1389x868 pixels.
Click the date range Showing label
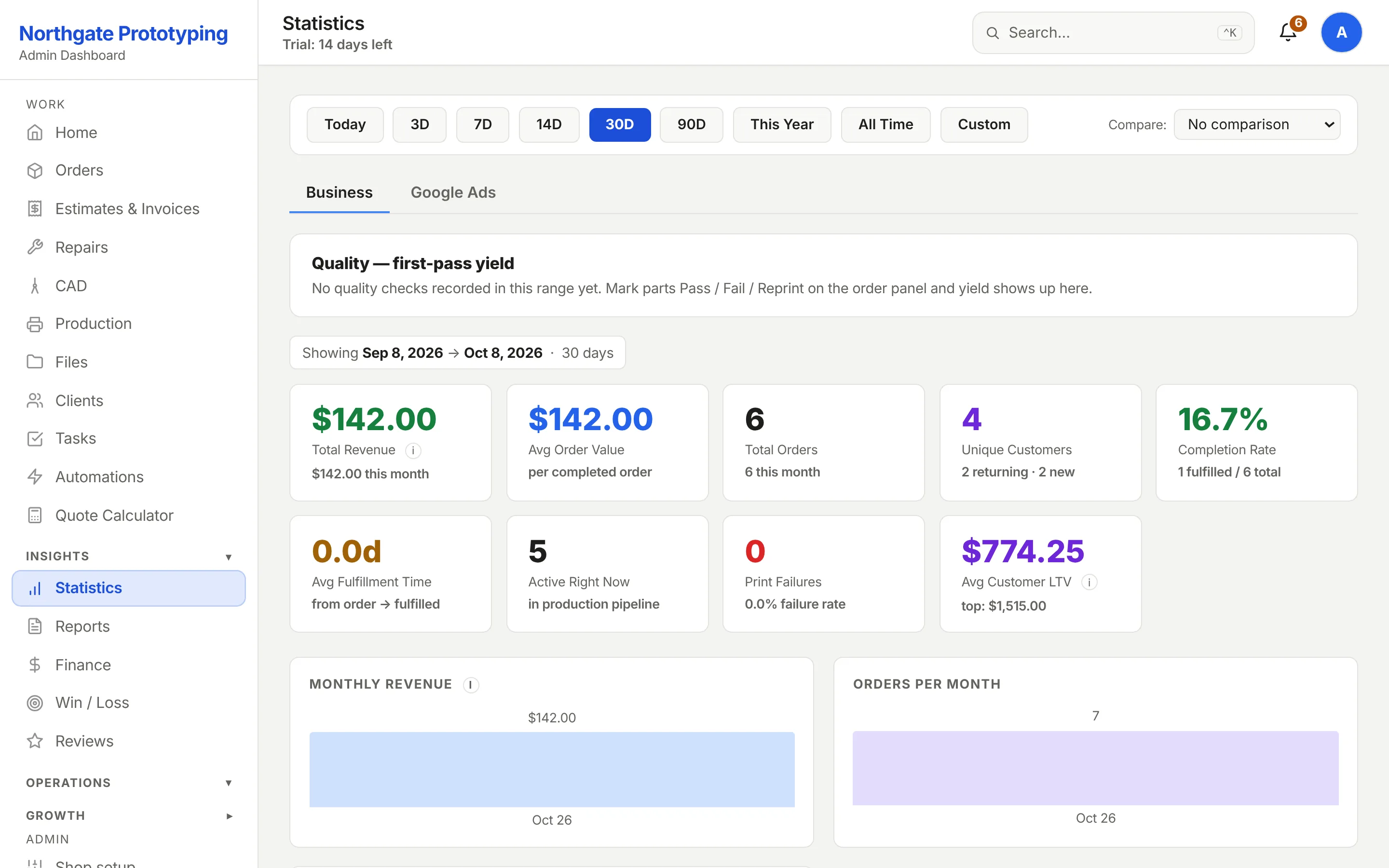[457, 353]
